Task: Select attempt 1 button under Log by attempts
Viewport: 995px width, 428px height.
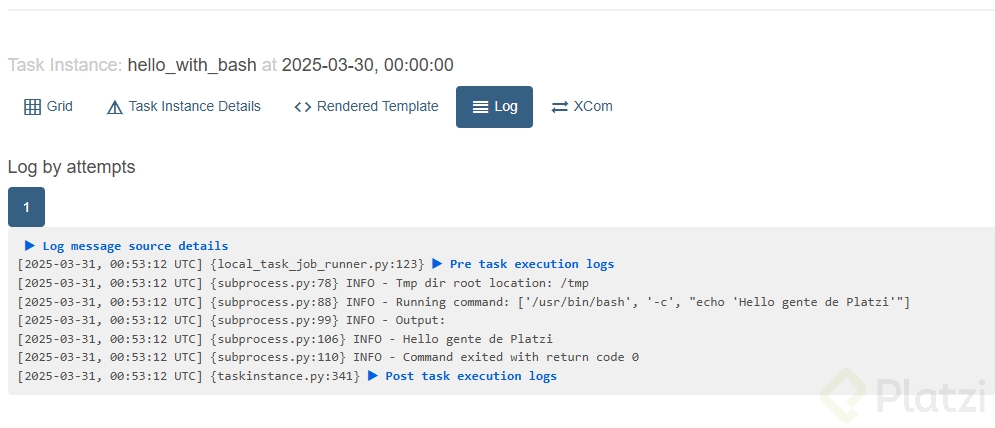Action: coord(26,207)
